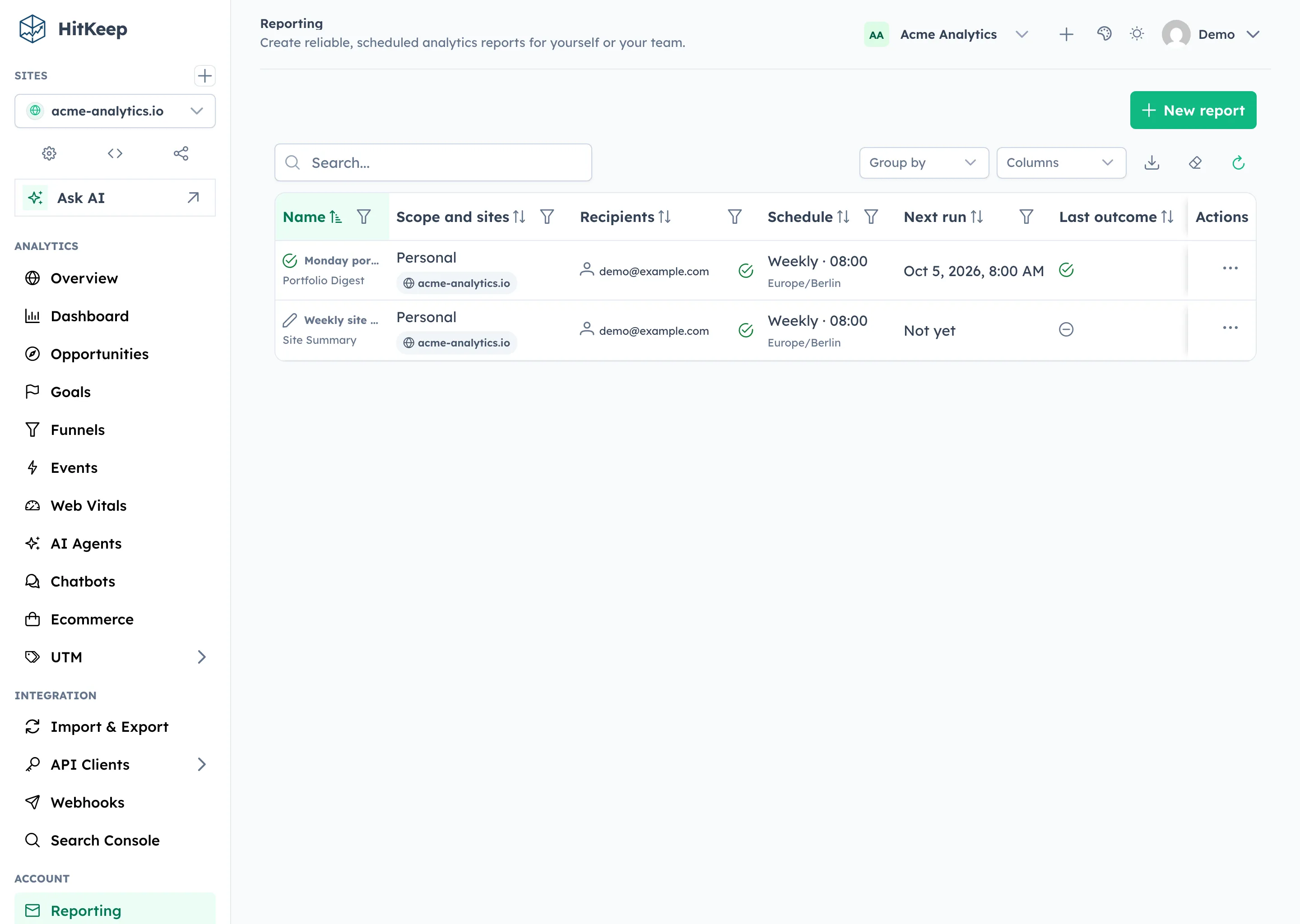Go to Overview in sidebar
The width and height of the screenshot is (1300, 924).
point(115,278)
